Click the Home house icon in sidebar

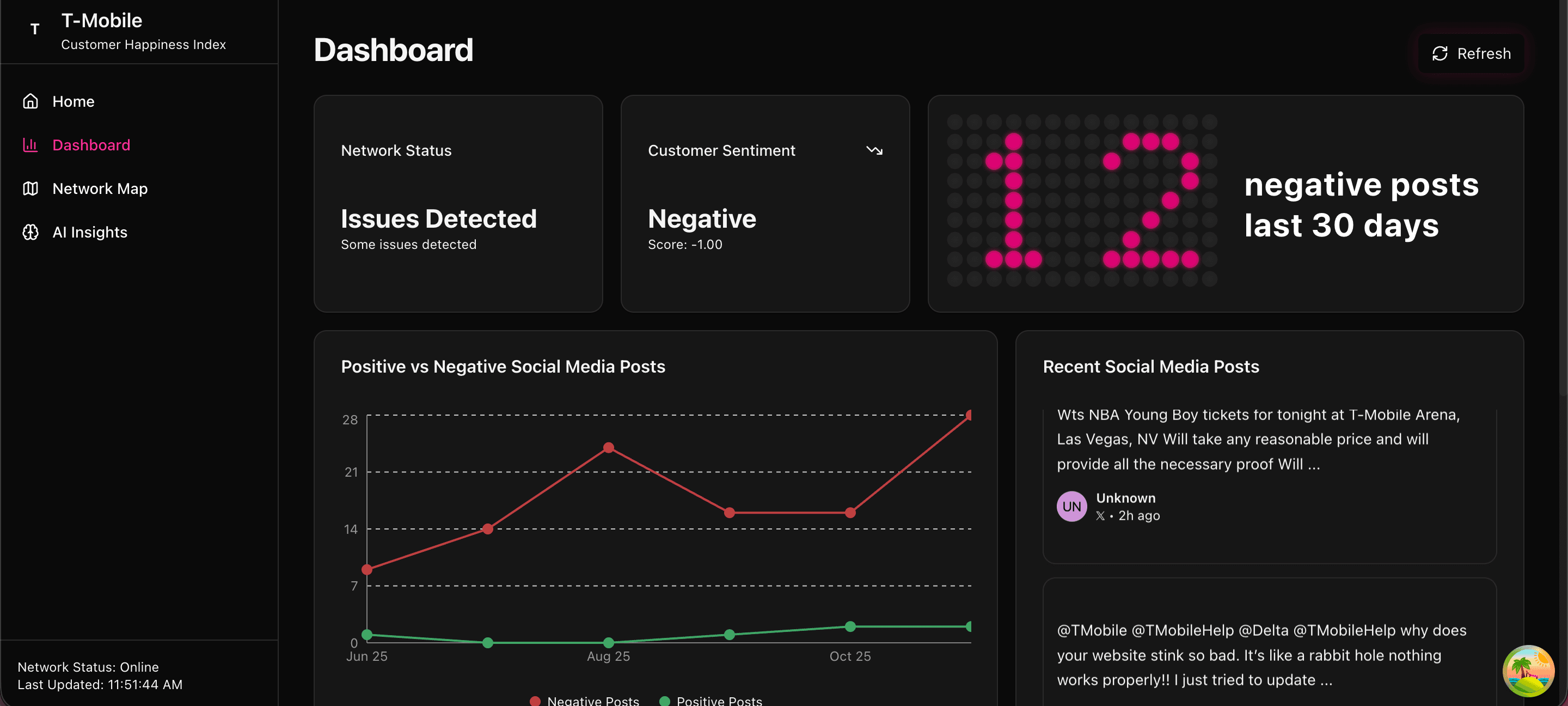30,101
